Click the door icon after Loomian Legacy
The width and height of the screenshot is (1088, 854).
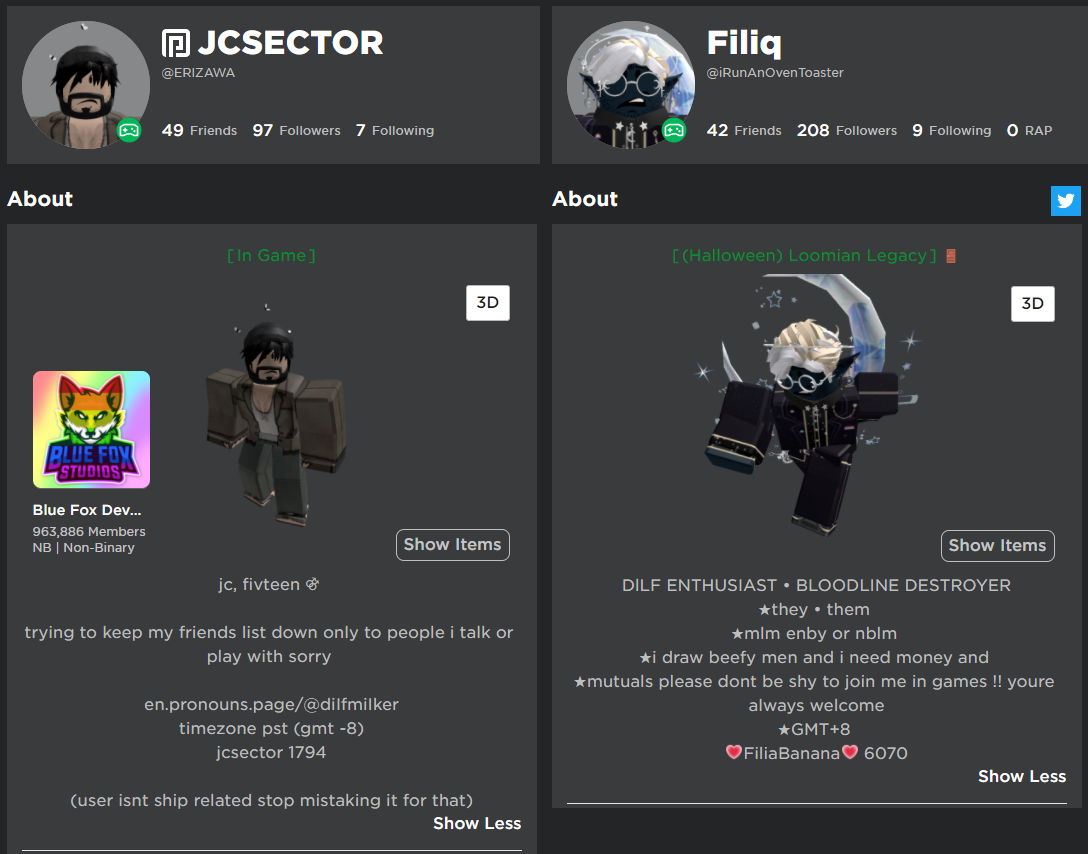(951, 256)
